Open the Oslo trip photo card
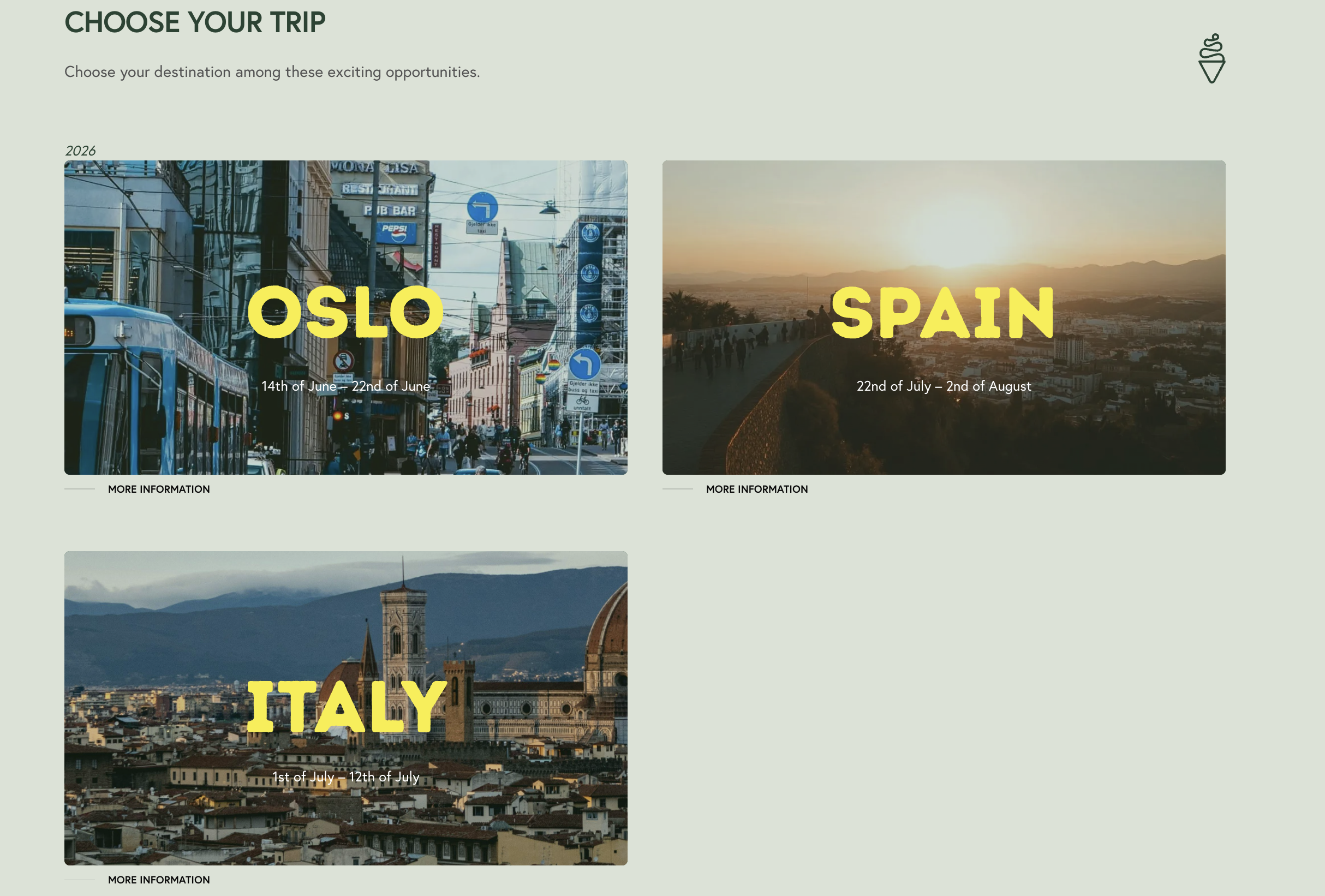Viewport: 1325px width, 896px height. click(345, 318)
